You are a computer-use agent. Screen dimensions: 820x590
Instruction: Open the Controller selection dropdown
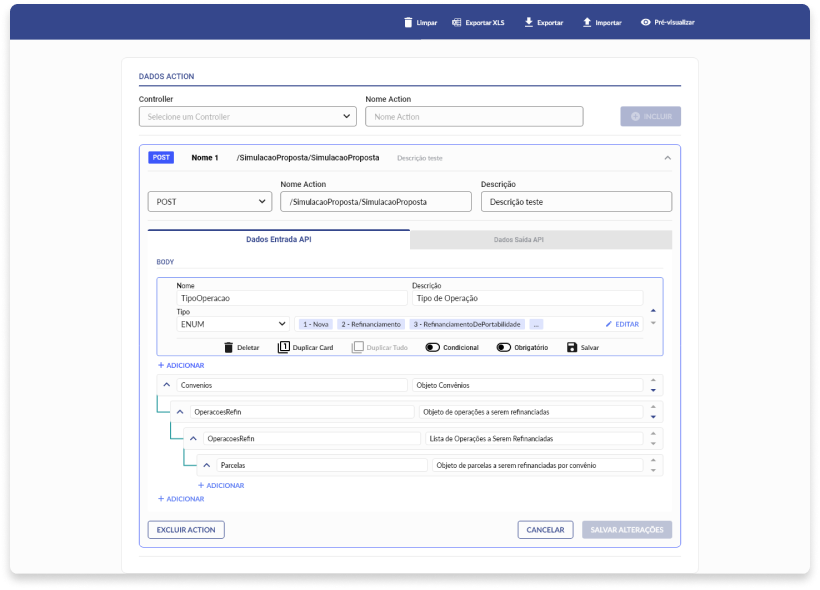coord(247,117)
